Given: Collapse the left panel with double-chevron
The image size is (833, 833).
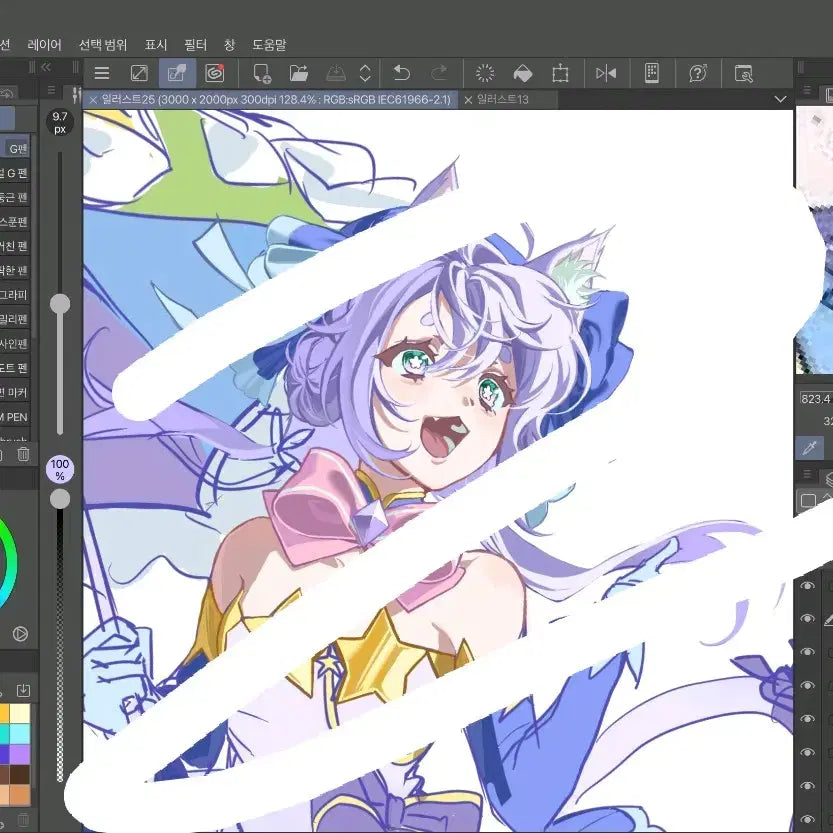Looking at the screenshot, I should click(46, 67).
